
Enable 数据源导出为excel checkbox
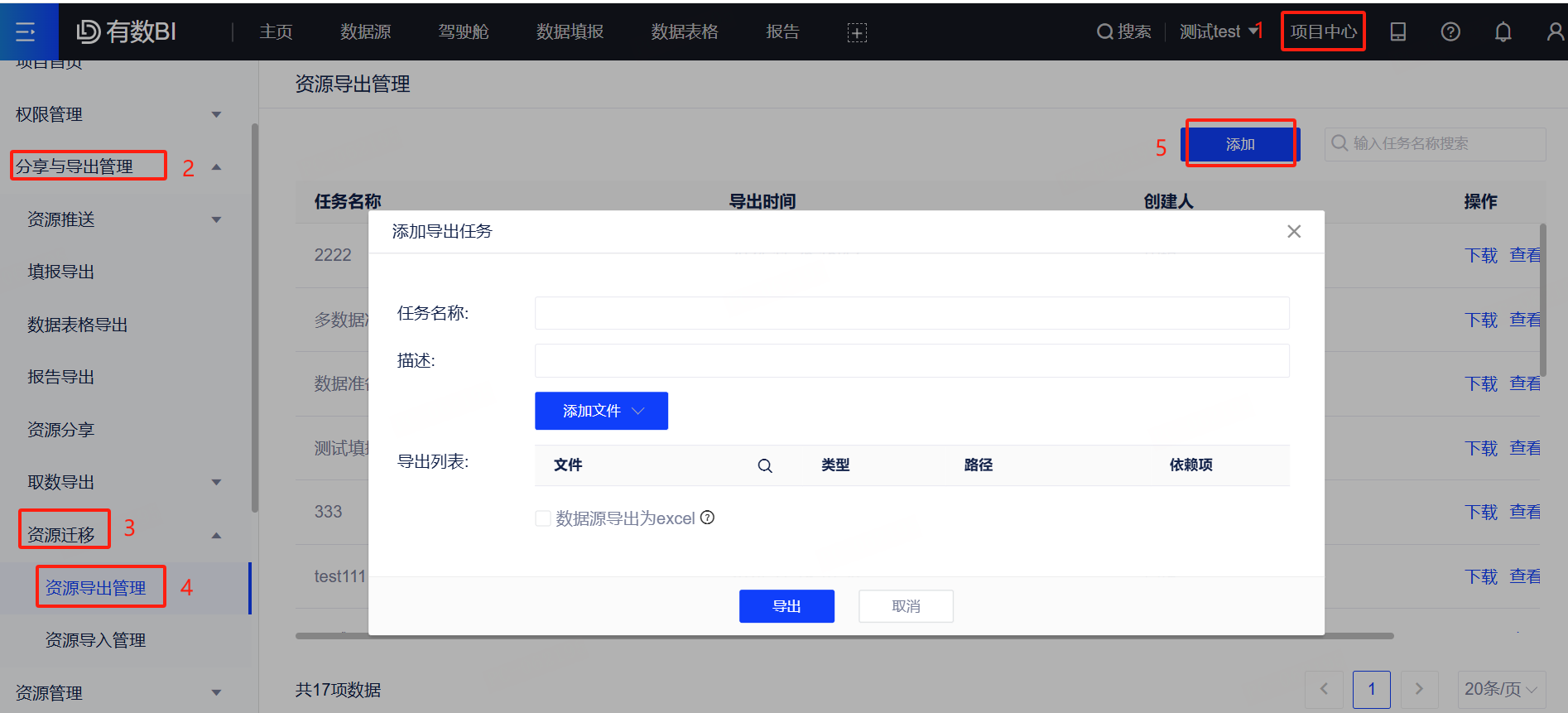click(543, 518)
